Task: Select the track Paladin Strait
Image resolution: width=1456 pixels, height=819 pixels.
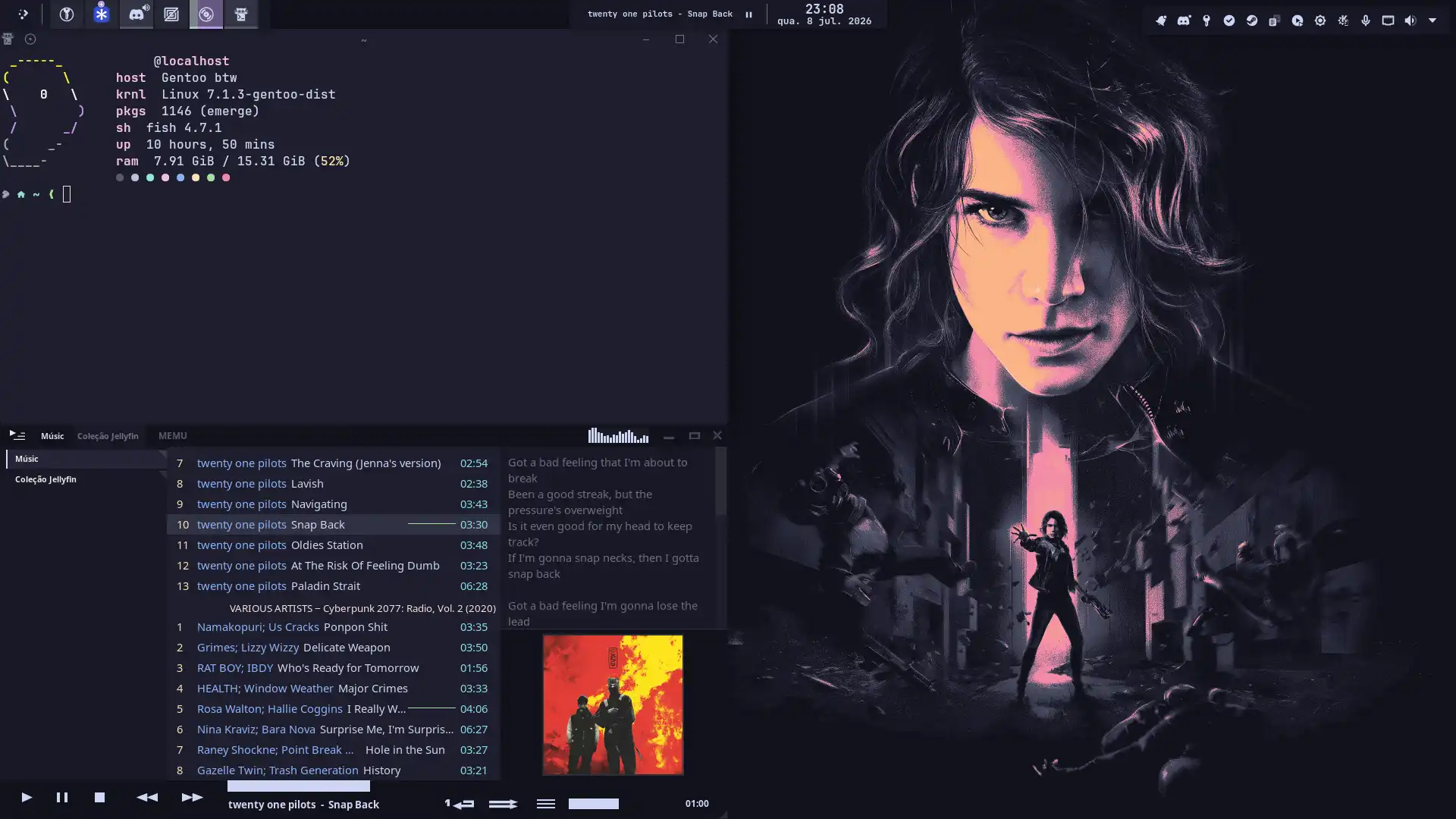Action: [334, 585]
